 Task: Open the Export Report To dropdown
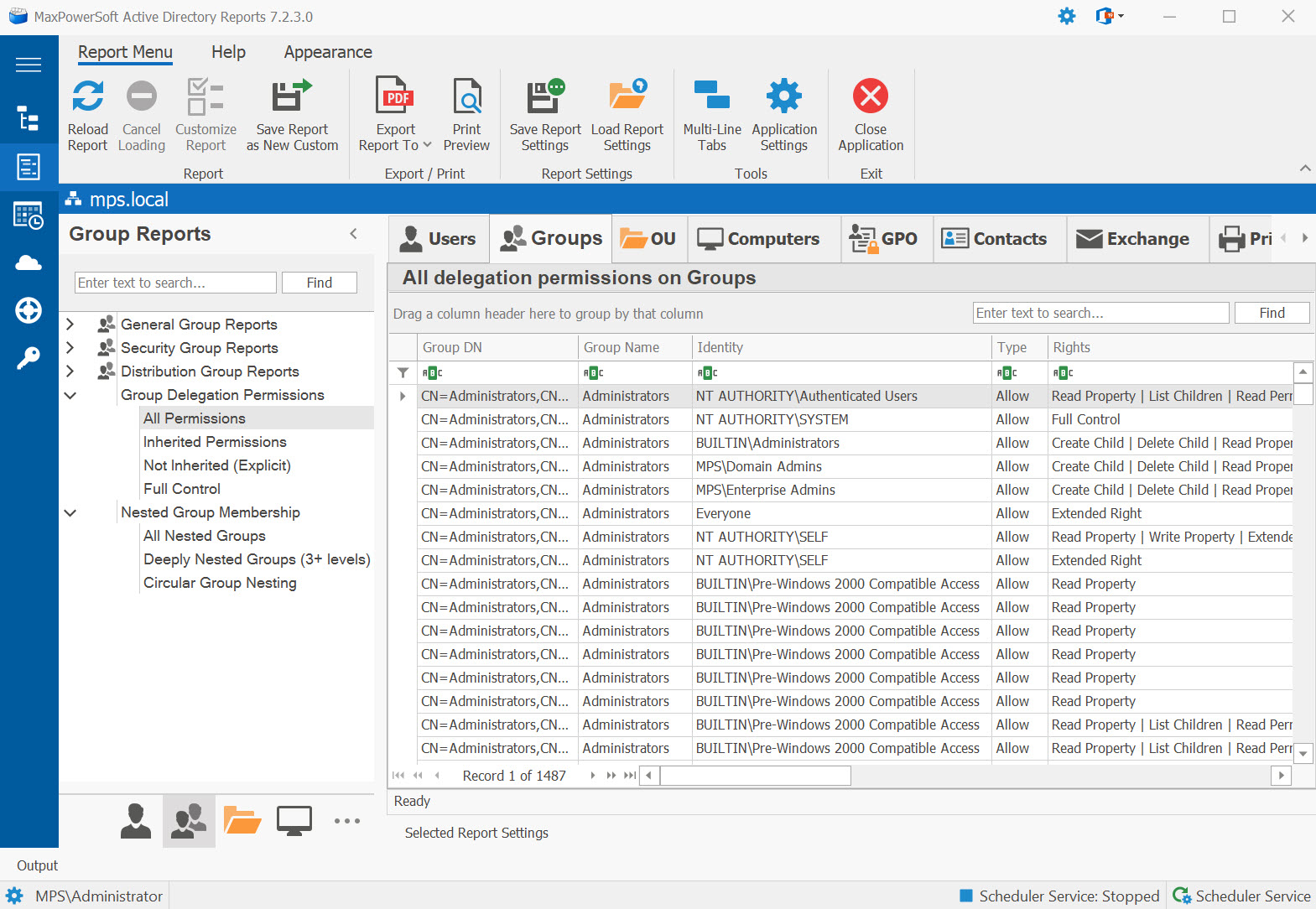(395, 115)
